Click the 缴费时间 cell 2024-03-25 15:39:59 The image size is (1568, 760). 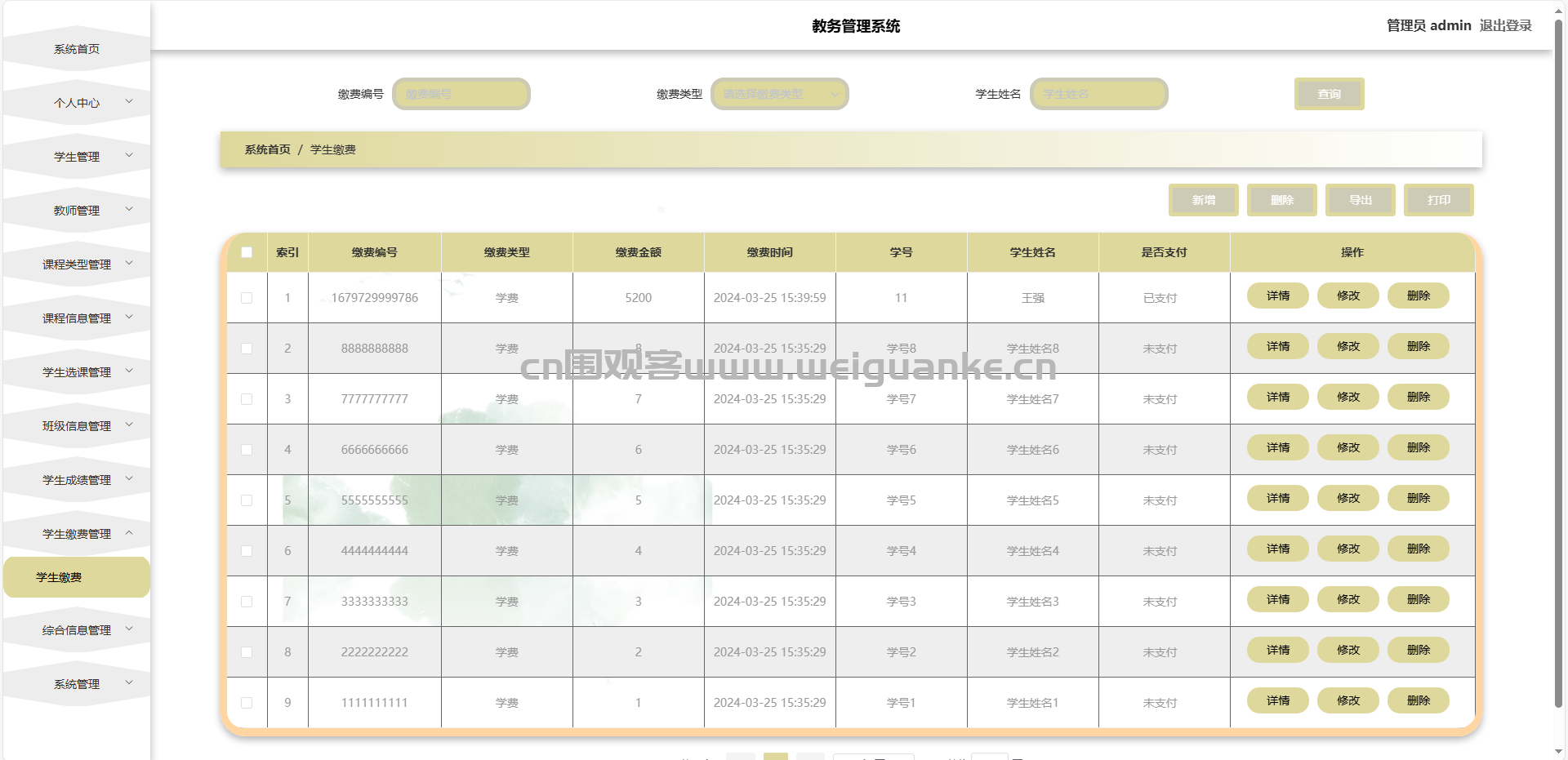coord(770,298)
